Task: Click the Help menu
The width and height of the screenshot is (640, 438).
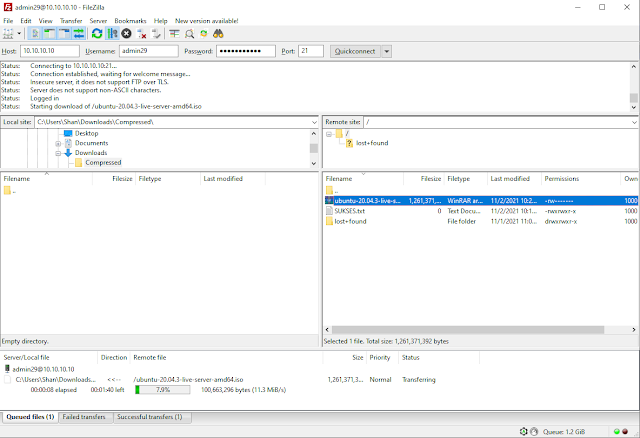Action: pyautogui.click(x=160, y=21)
